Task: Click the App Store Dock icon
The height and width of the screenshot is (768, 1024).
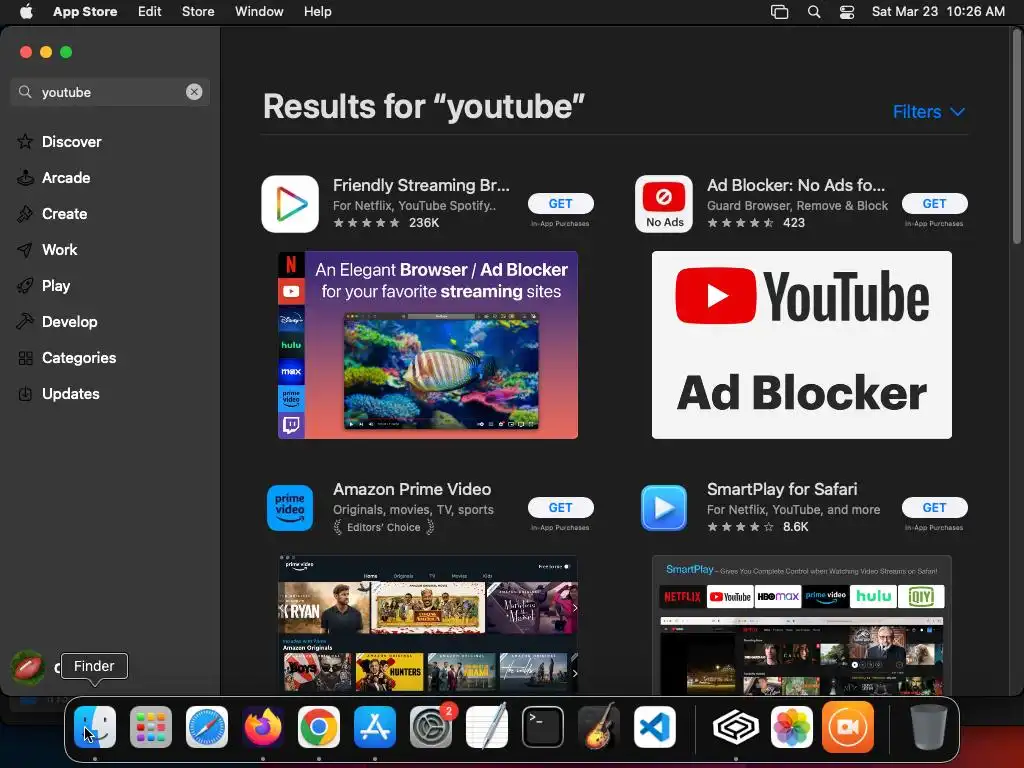Action: click(x=375, y=727)
